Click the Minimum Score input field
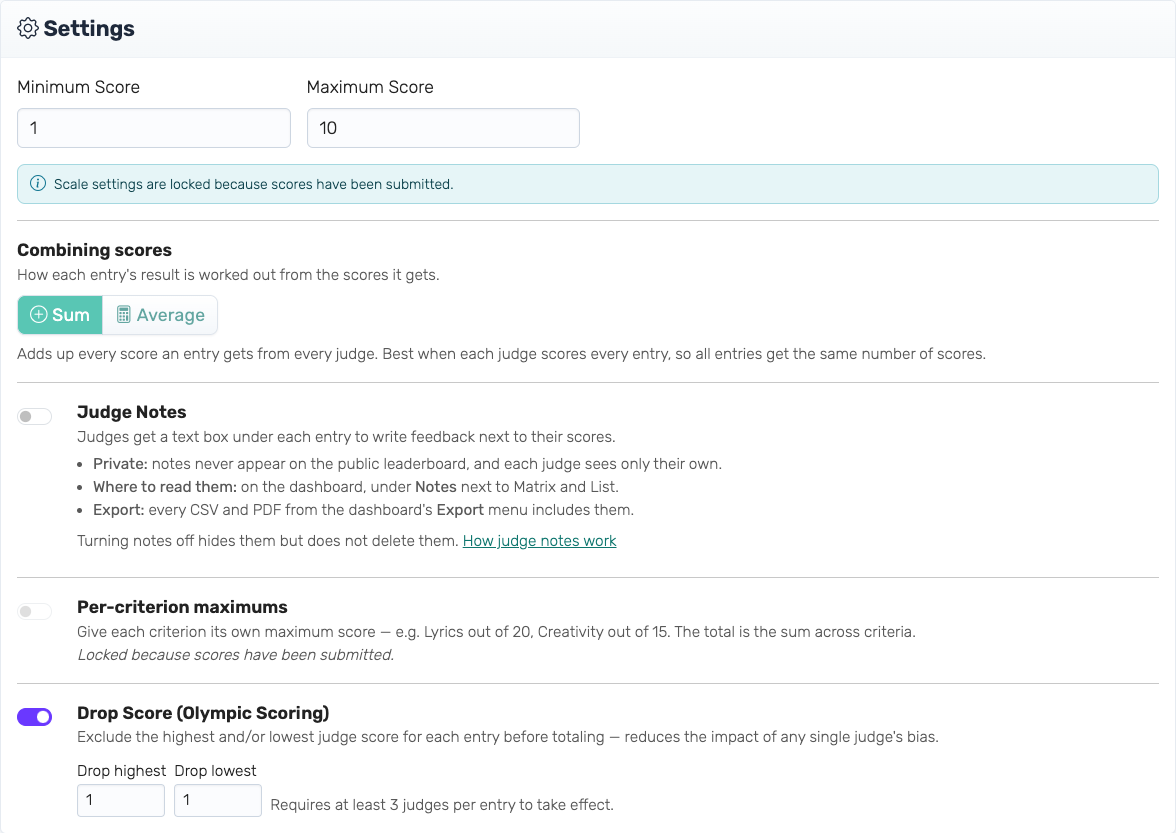The height and width of the screenshot is (834, 1176). click(x=154, y=128)
